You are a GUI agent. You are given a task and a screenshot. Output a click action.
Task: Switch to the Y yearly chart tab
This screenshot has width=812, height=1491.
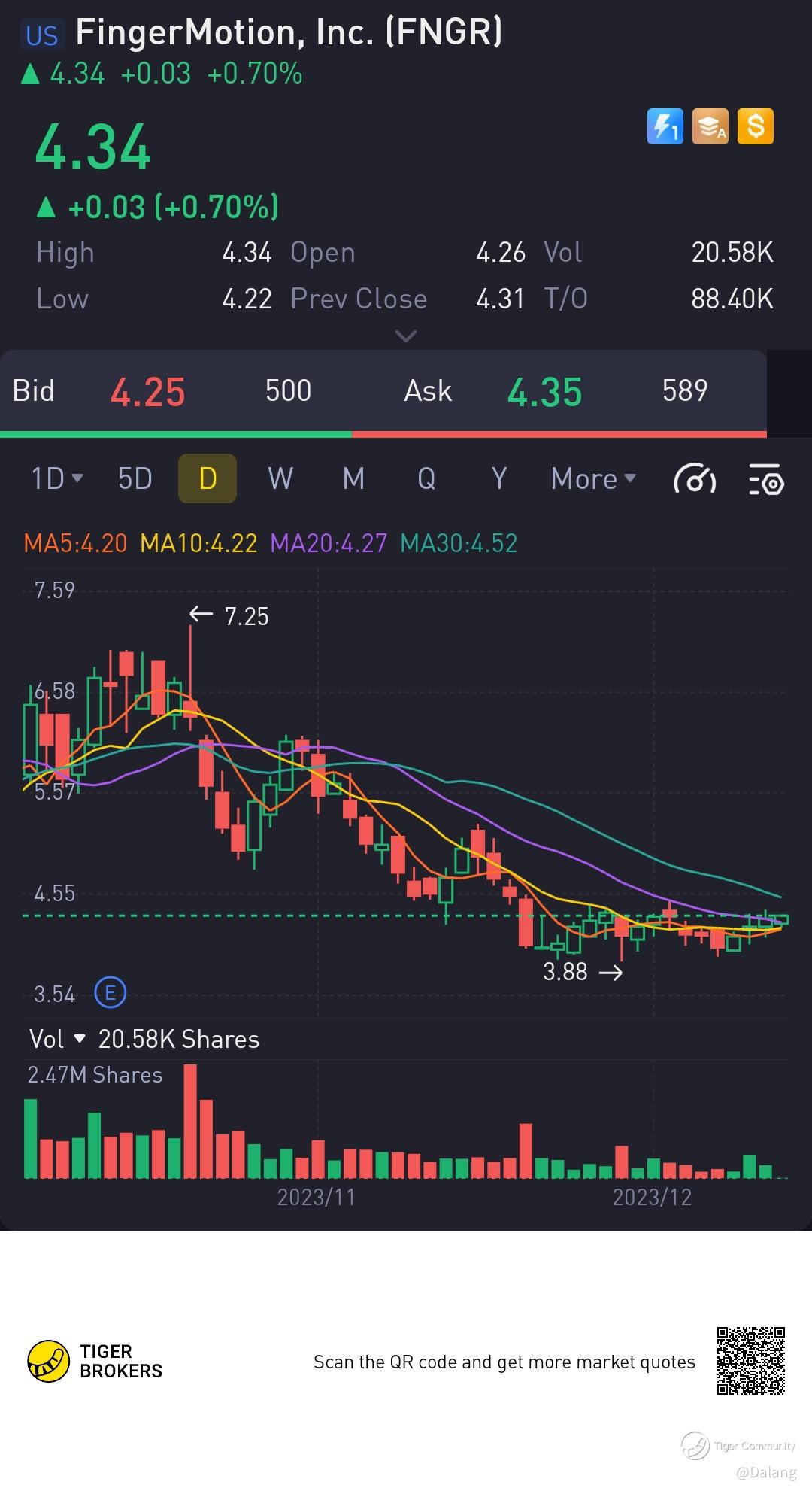tap(499, 478)
